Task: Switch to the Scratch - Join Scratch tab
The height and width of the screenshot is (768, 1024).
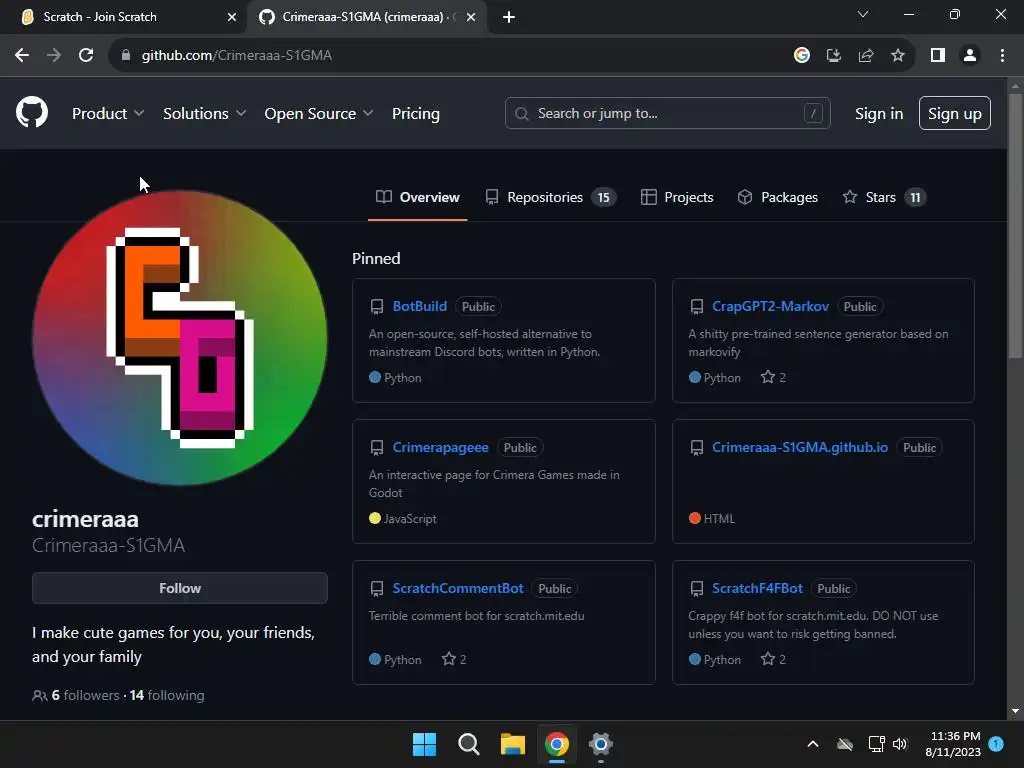Action: point(124,17)
